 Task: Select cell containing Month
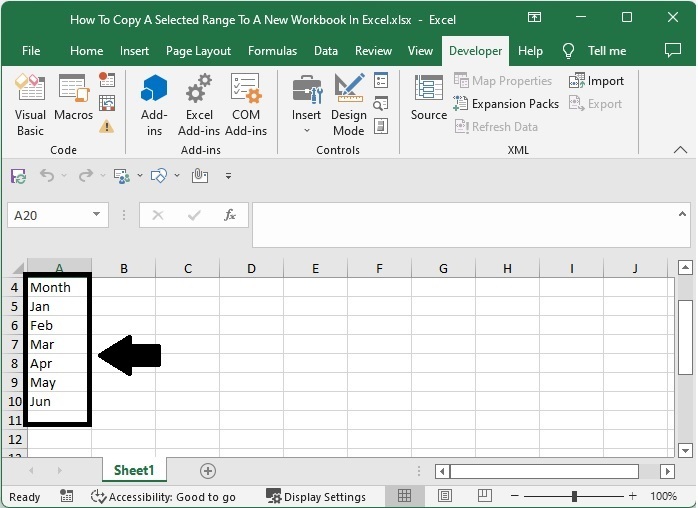pyautogui.click(x=59, y=287)
